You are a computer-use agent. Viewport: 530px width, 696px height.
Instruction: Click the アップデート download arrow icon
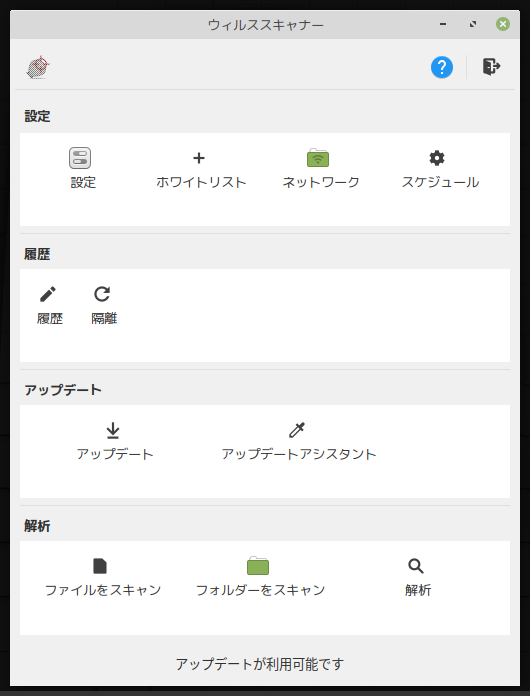(x=113, y=430)
